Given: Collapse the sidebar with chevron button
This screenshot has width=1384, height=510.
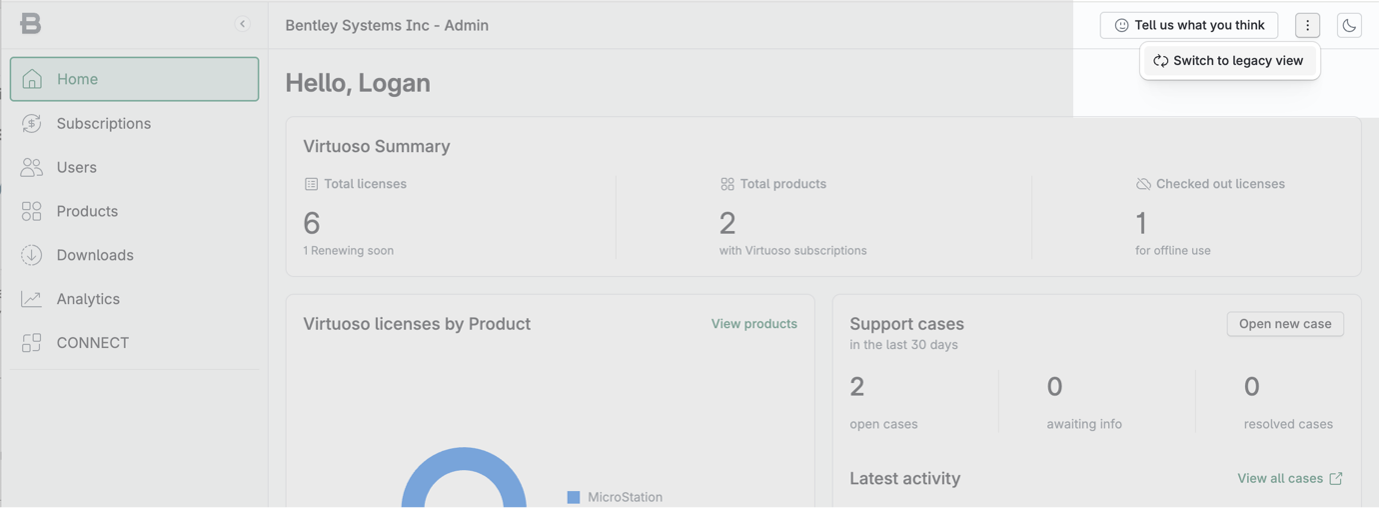Looking at the screenshot, I should pyautogui.click(x=243, y=24).
